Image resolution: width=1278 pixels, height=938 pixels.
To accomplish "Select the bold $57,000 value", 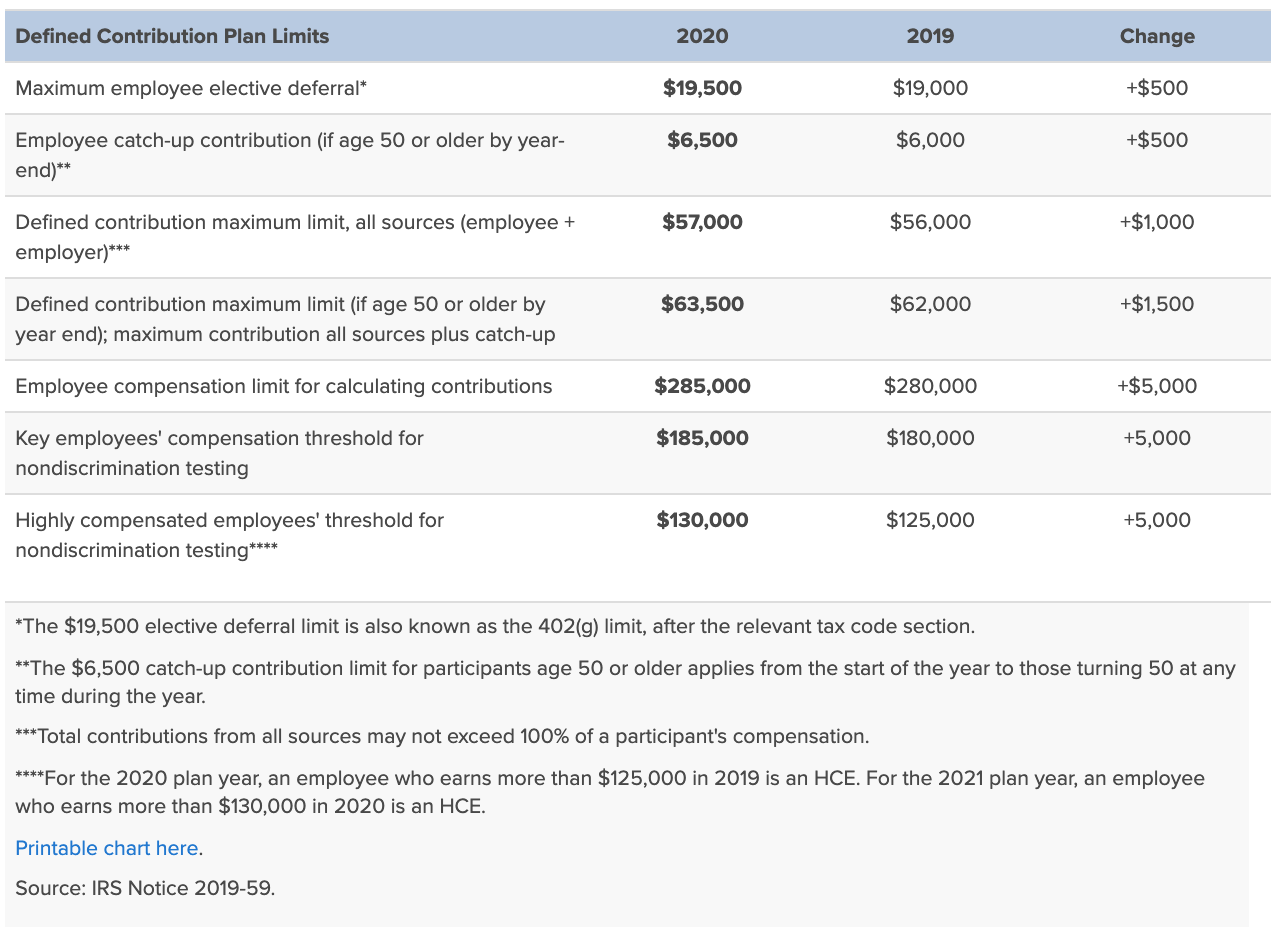I will [702, 222].
